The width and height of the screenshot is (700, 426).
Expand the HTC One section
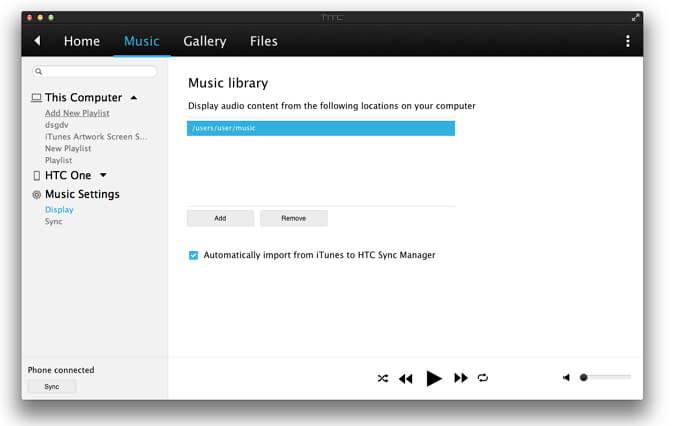click(103, 175)
